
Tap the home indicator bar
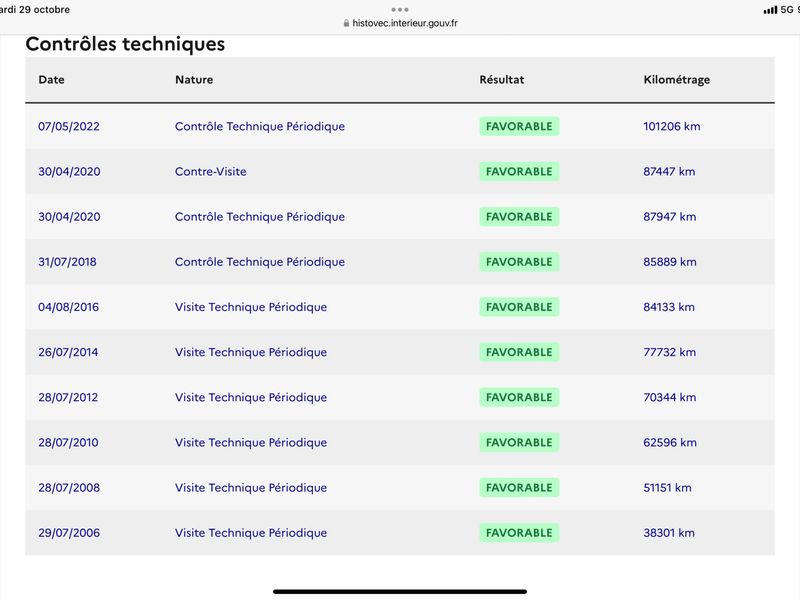[400, 592]
